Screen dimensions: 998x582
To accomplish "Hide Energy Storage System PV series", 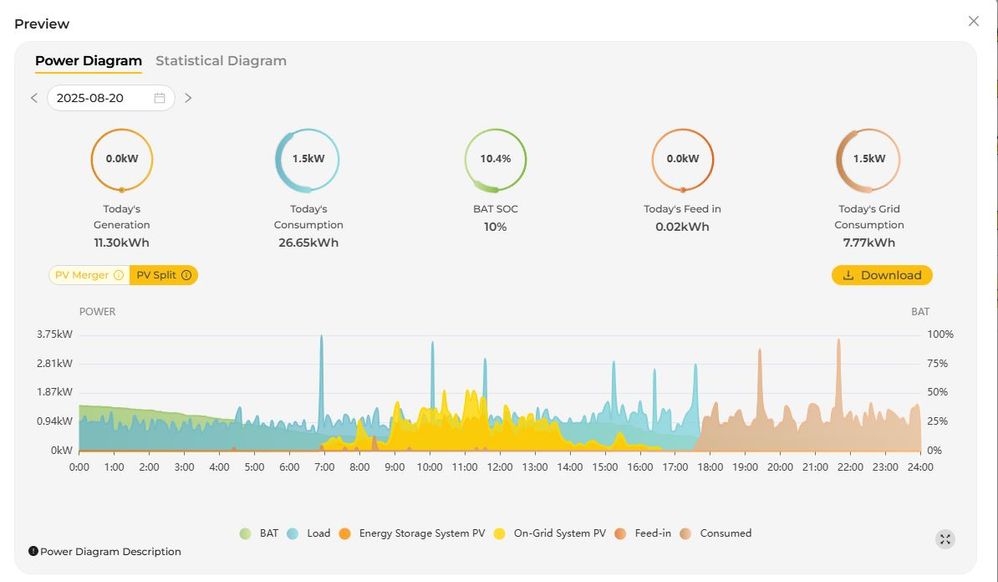I will coord(411,534).
